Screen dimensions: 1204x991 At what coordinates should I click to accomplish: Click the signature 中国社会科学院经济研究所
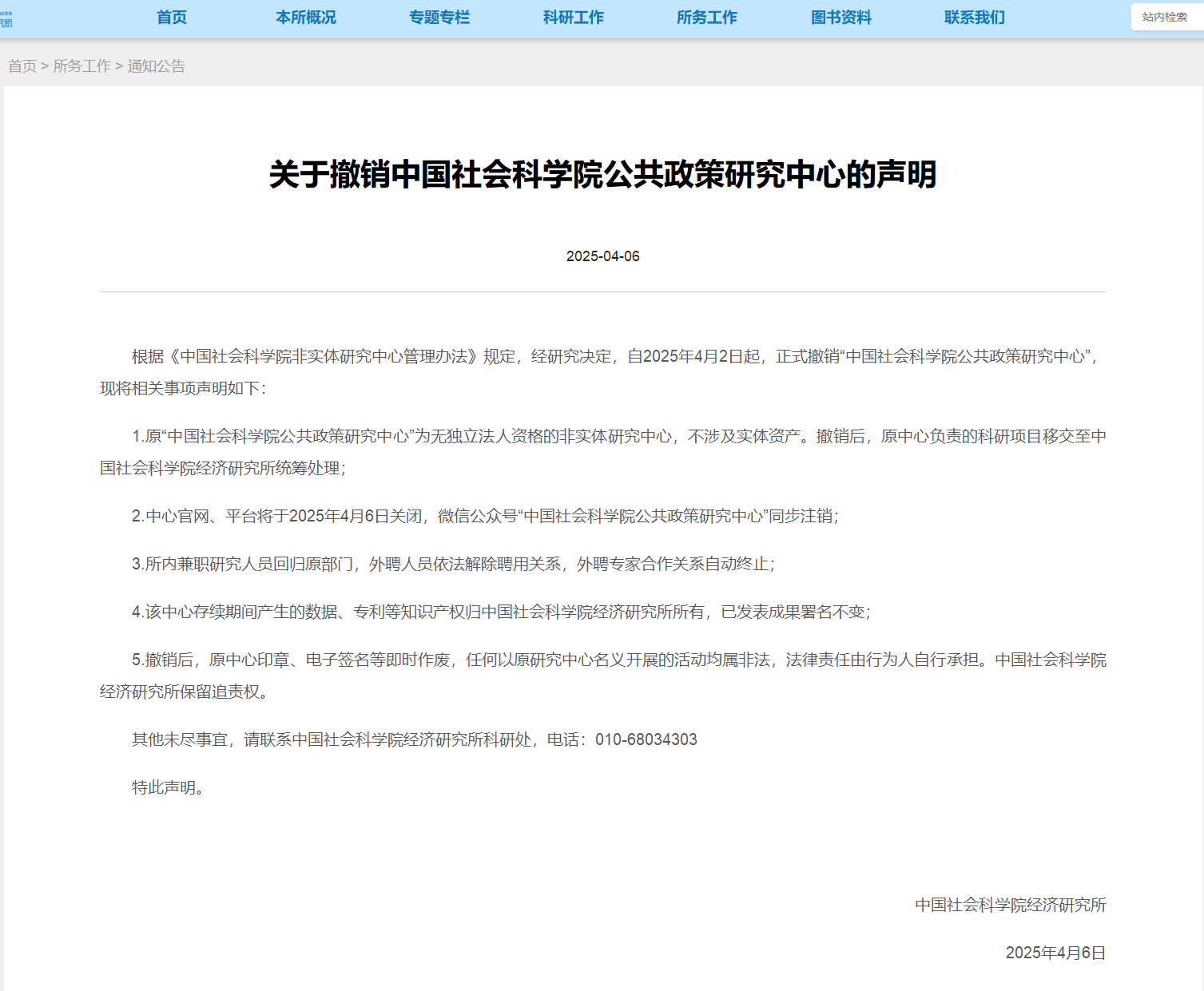[1011, 905]
